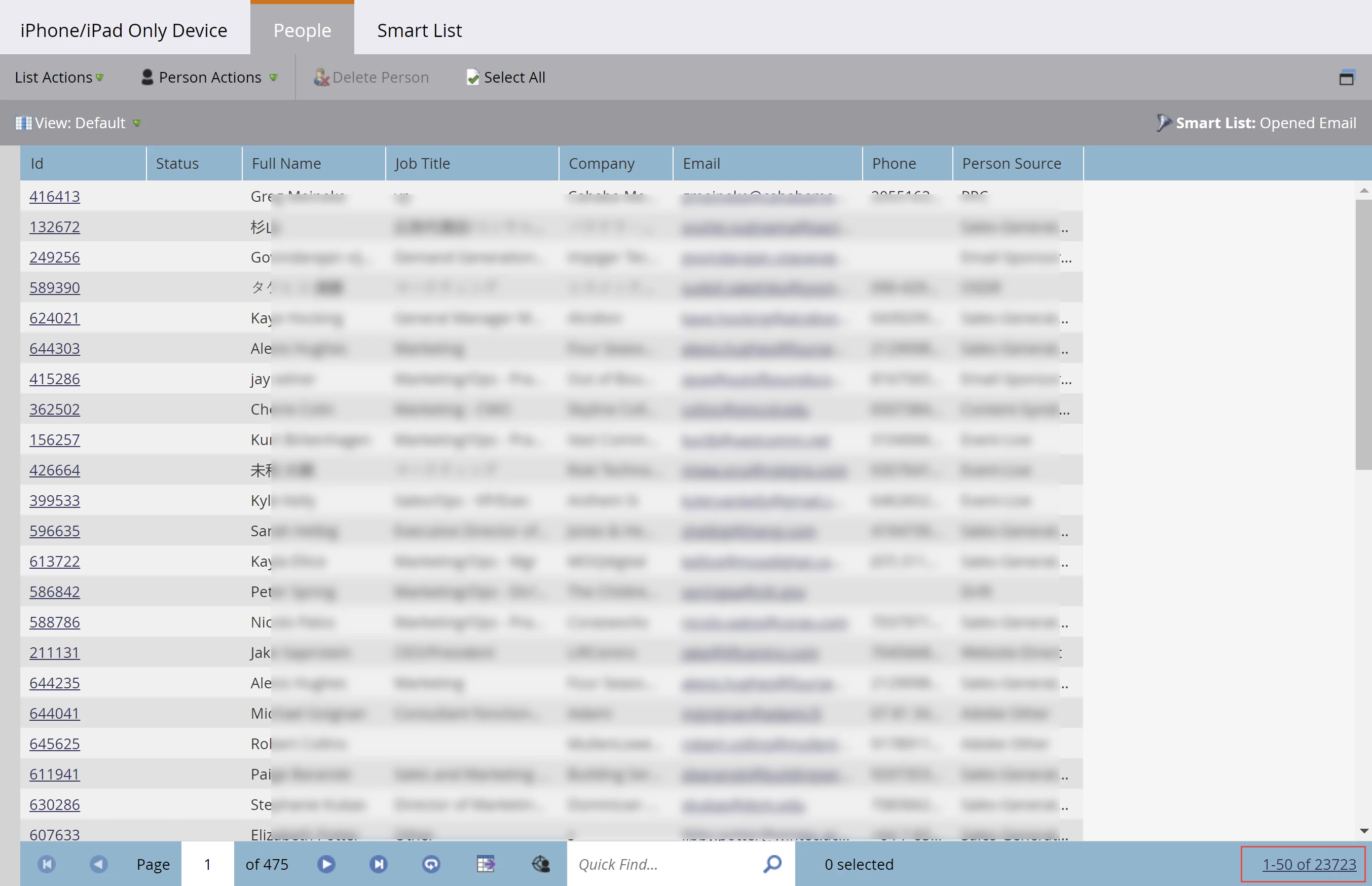Click the refresh list icon
This screenshot has width=1372, height=886.
(431, 864)
